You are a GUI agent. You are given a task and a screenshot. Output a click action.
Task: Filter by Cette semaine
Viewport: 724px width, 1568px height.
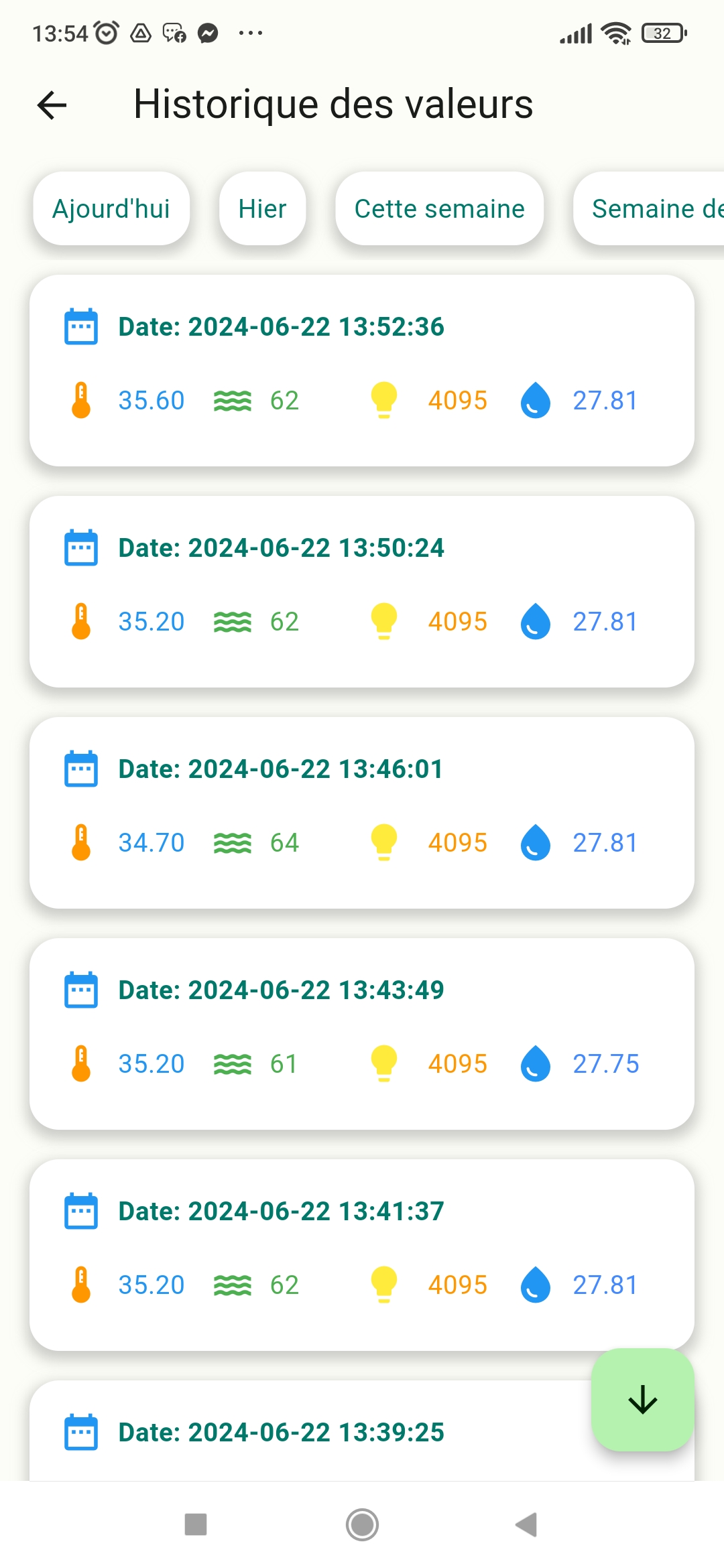tap(439, 209)
